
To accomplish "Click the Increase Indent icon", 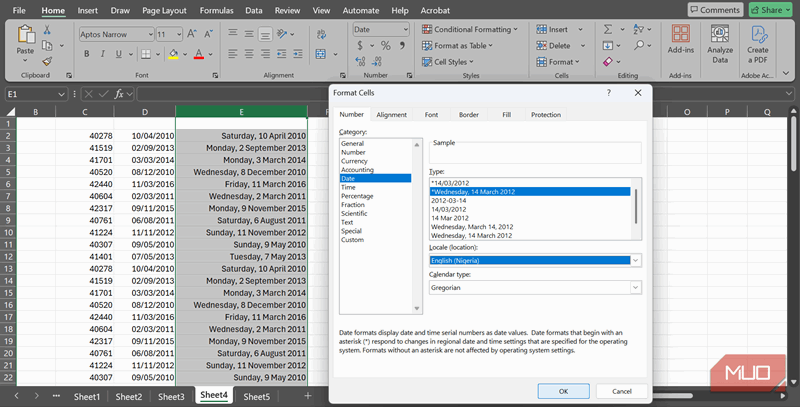I will point(298,54).
